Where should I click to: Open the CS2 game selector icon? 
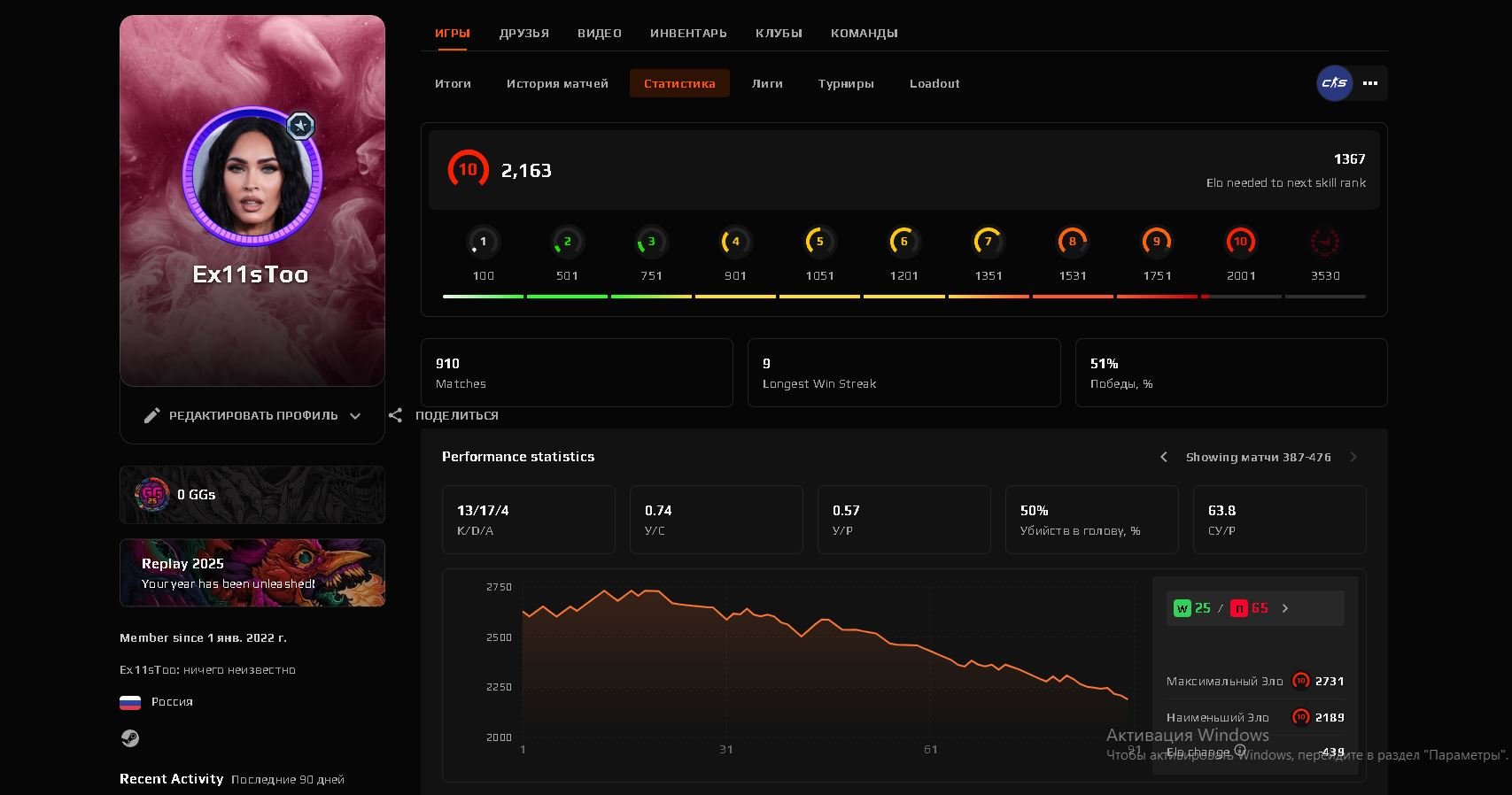tap(1334, 83)
